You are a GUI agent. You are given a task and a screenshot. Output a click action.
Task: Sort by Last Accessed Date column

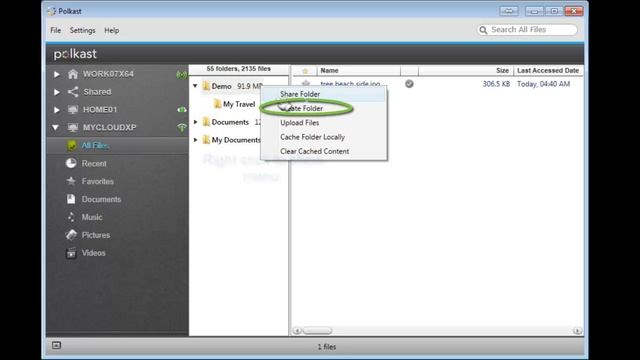548,71
